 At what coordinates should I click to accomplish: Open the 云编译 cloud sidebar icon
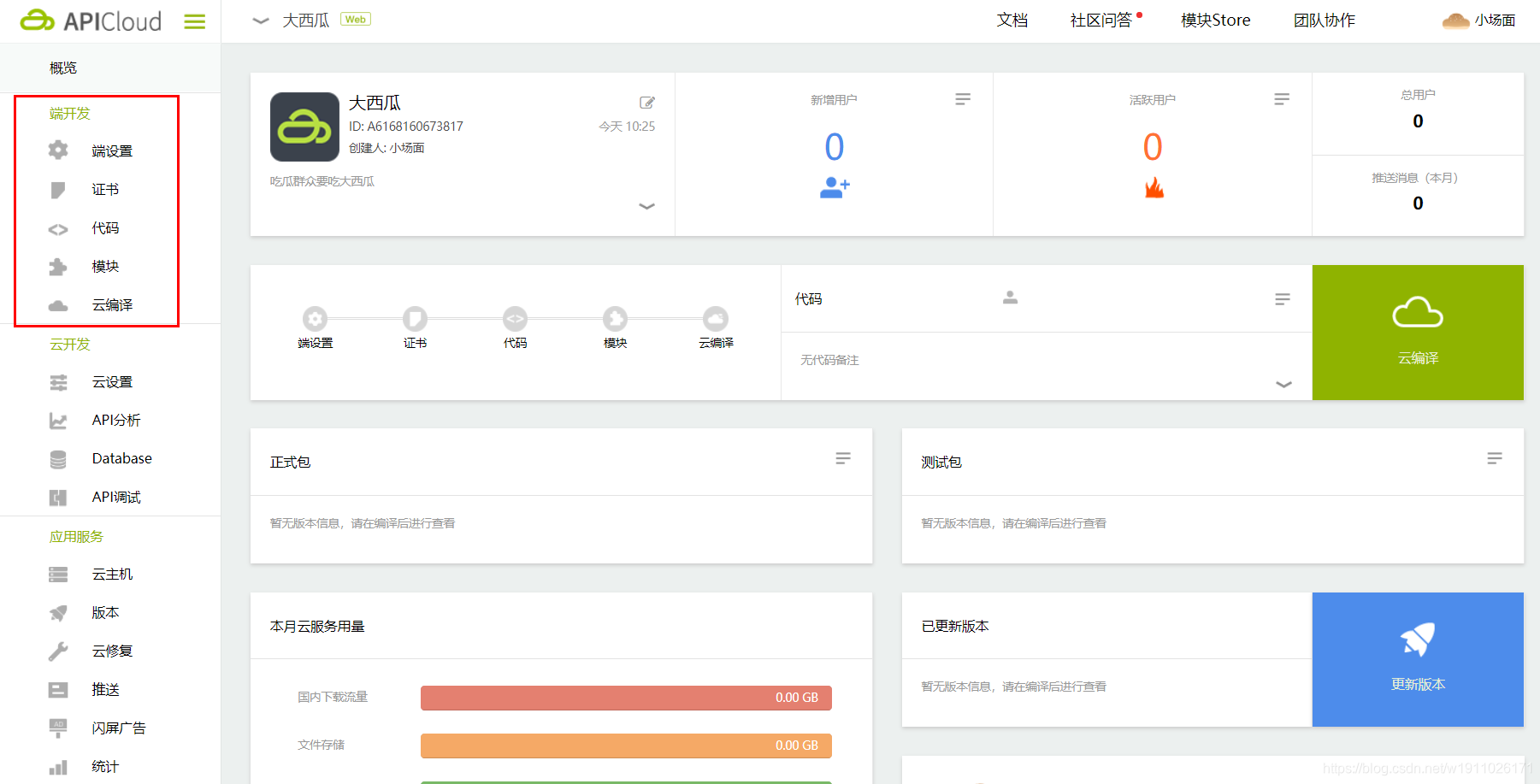click(58, 305)
